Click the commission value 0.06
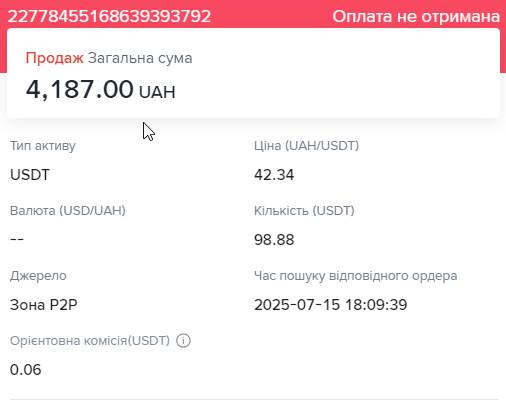This screenshot has height=409, width=506. (26, 370)
